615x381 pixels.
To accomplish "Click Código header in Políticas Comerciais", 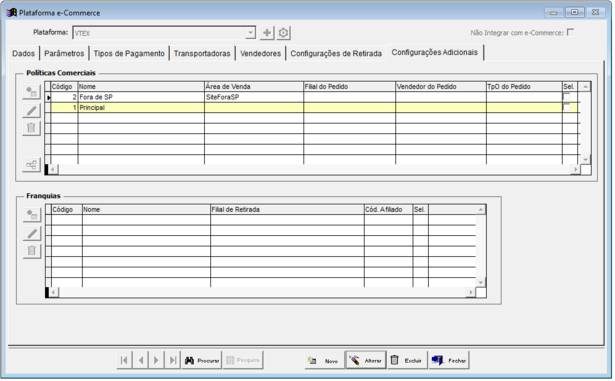I will pyautogui.click(x=64, y=87).
